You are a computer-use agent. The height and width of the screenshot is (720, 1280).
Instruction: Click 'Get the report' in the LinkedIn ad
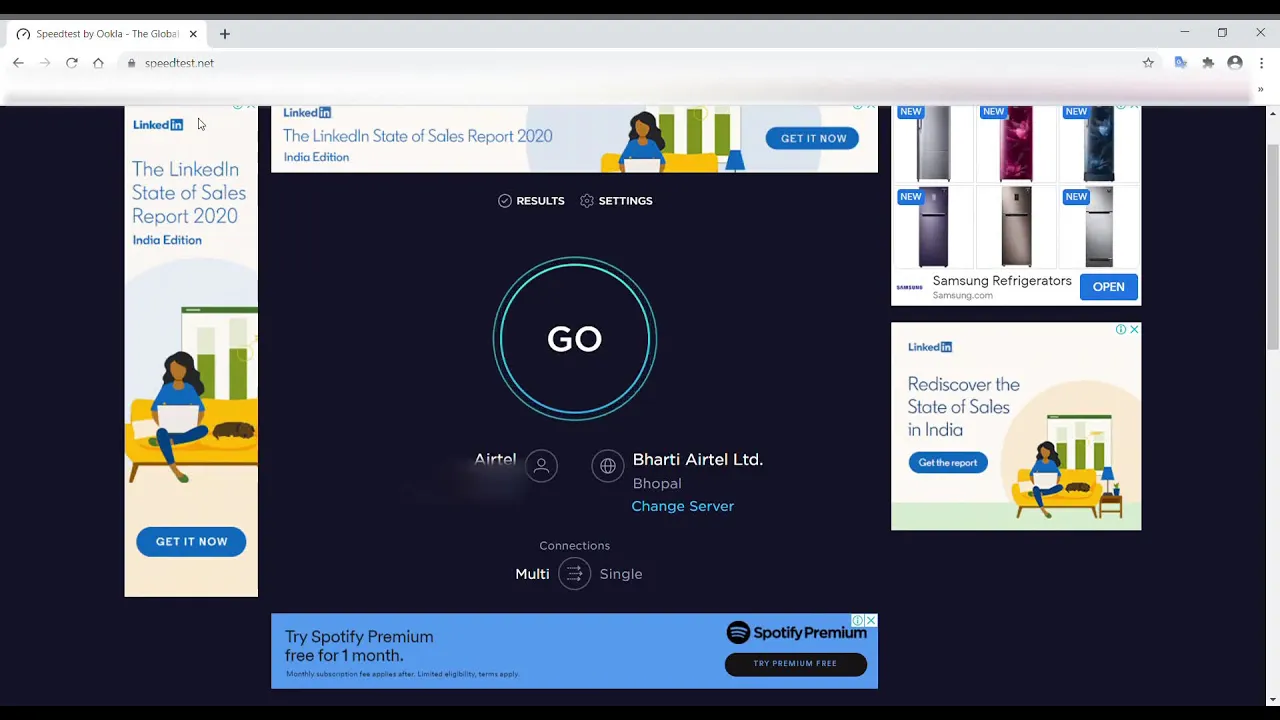tap(947, 462)
